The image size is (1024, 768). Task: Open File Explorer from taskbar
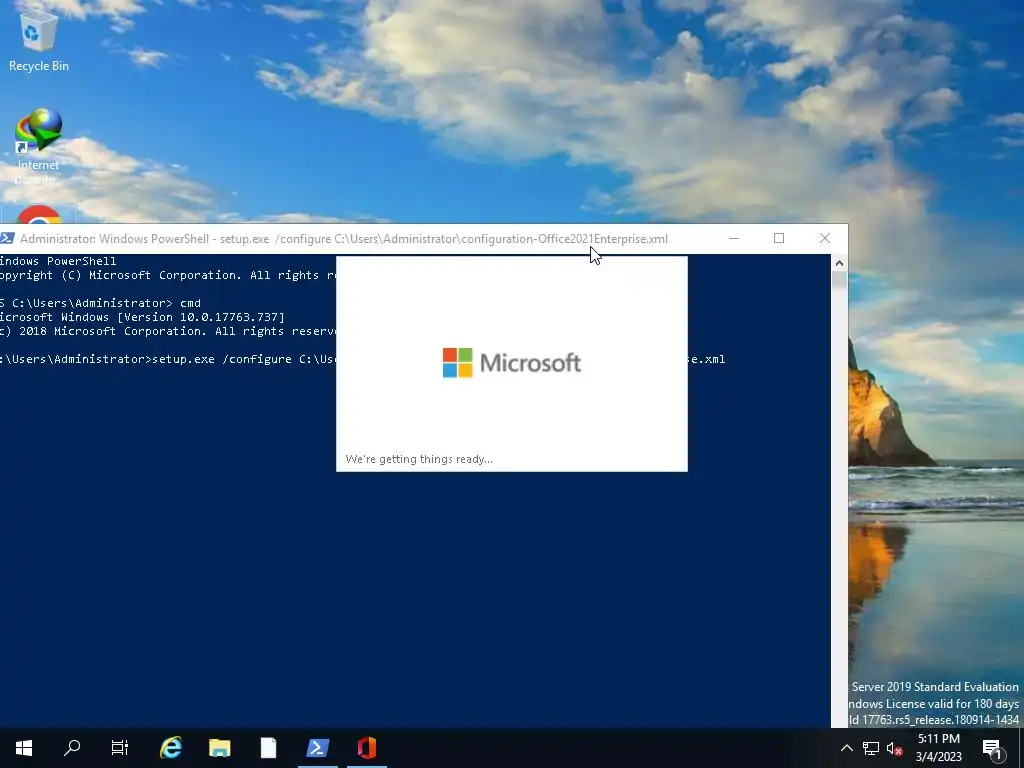pos(219,748)
